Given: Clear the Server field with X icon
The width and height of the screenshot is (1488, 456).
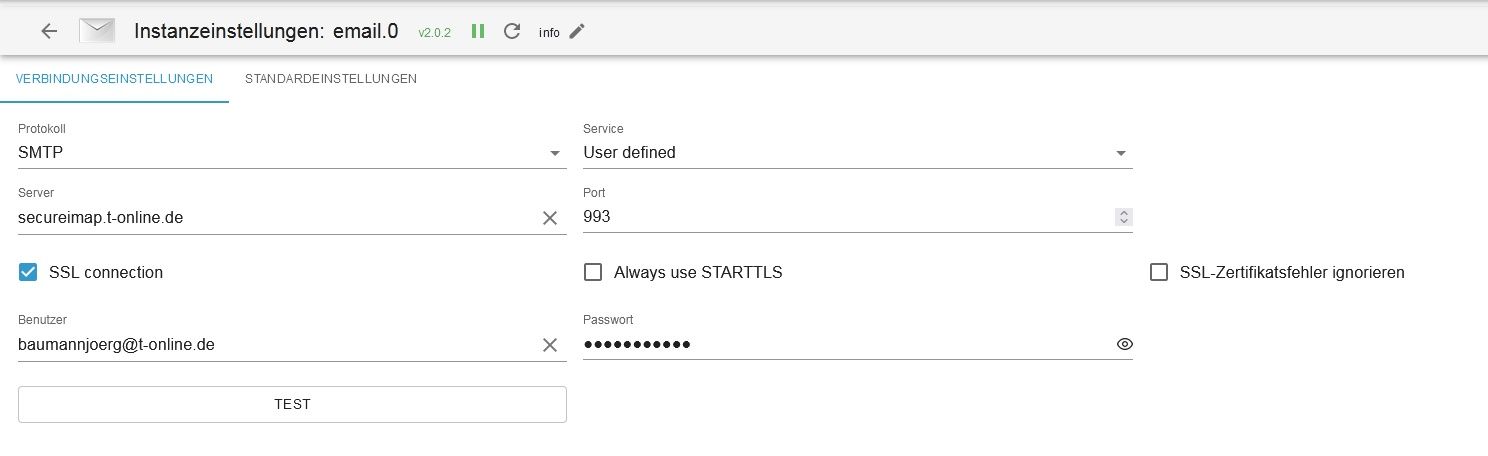Looking at the screenshot, I should pos(549,218).
